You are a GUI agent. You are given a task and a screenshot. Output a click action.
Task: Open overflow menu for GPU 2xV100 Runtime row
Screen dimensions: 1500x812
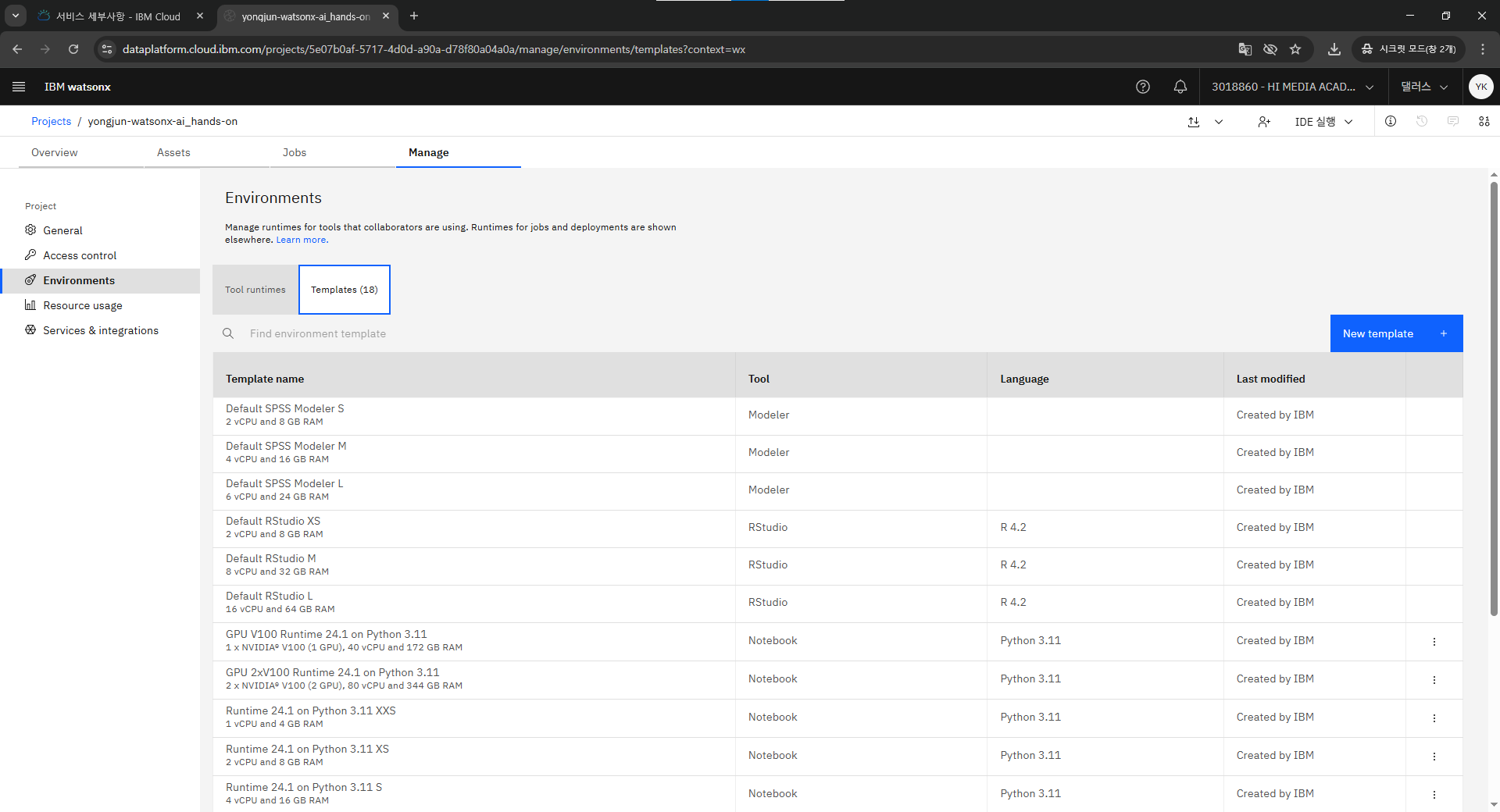(1434, 680)
